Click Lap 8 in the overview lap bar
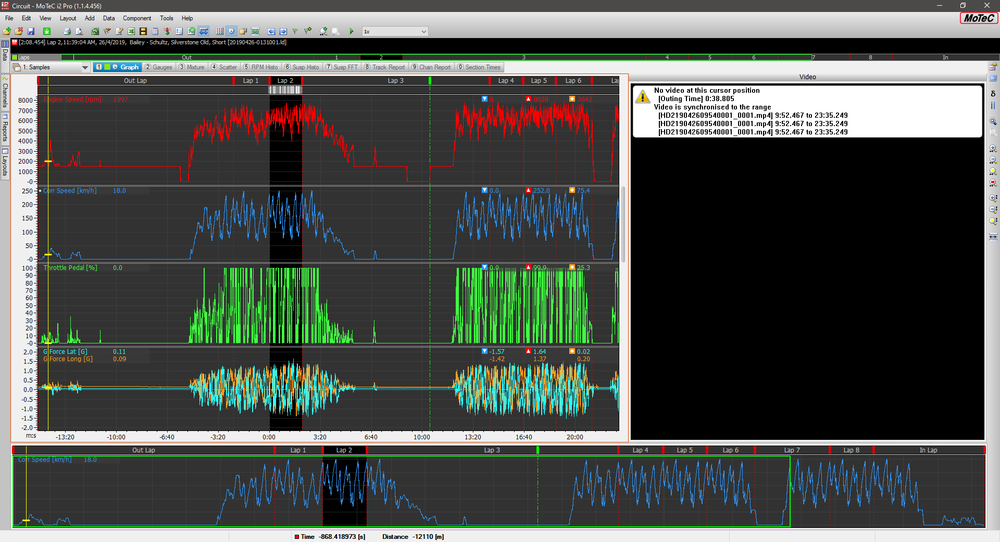 pos(851,450)
